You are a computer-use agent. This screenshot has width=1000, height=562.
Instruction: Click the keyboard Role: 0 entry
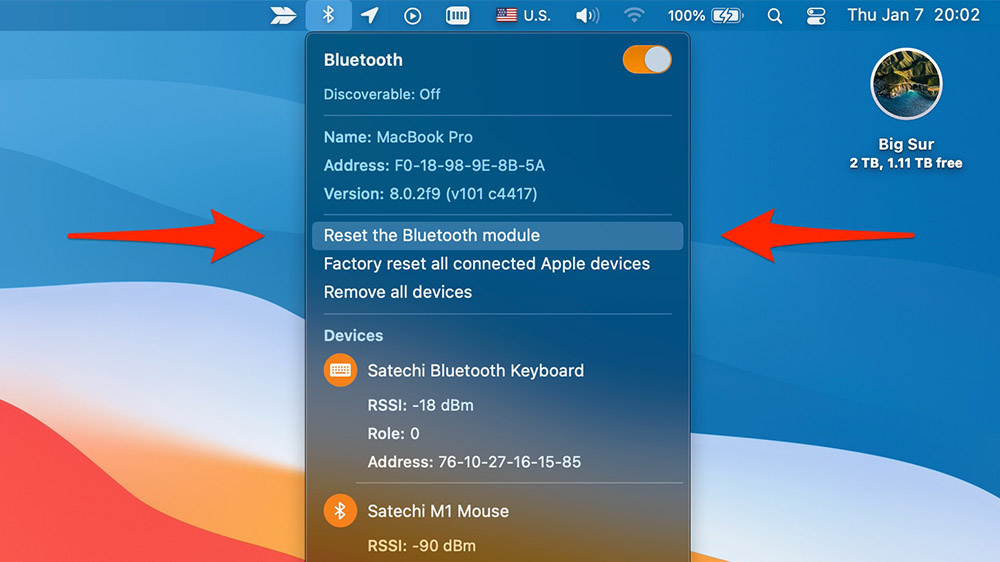pyautogui.click(x=393, y=434)
